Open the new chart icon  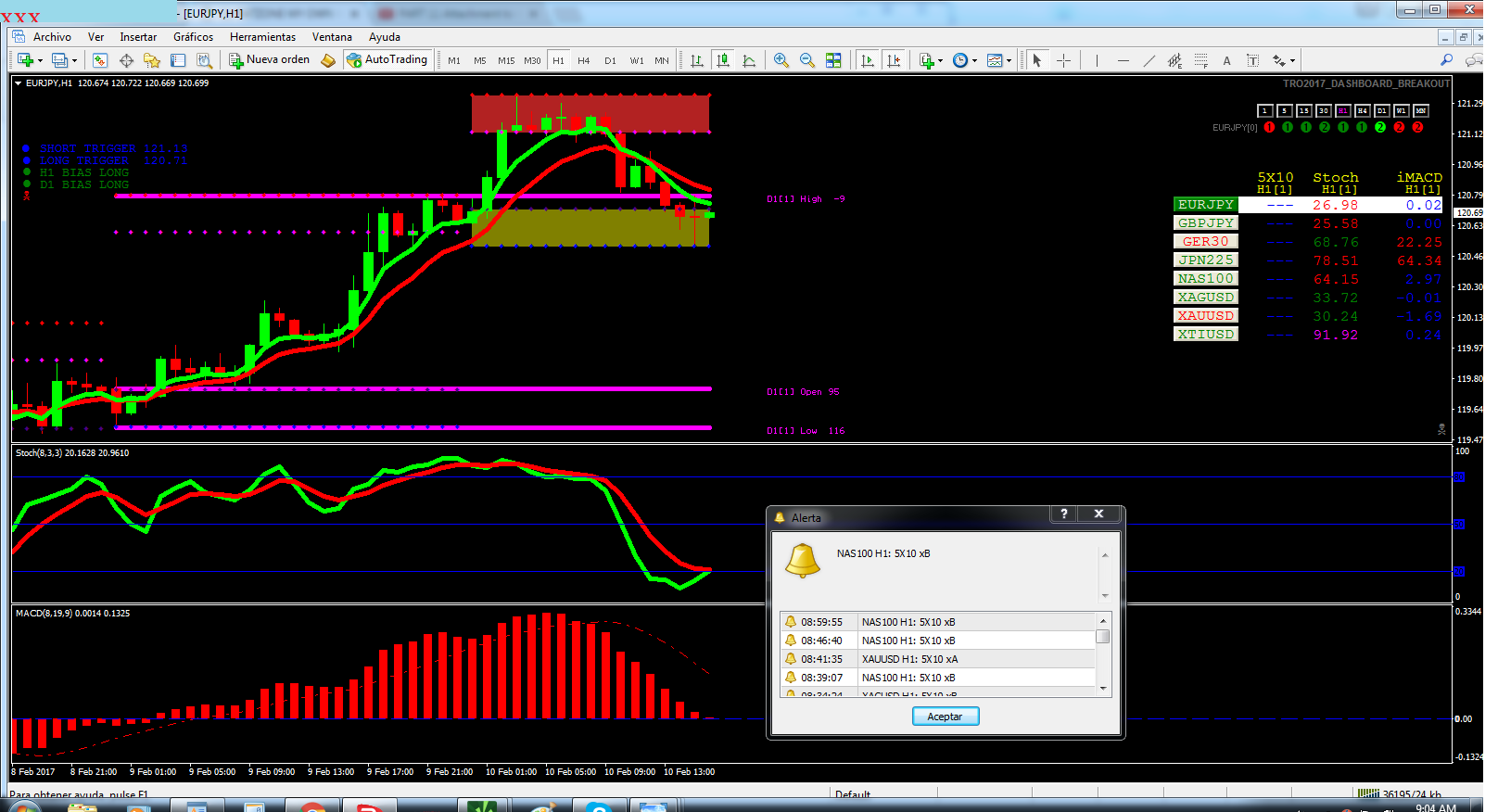point(25,60)
